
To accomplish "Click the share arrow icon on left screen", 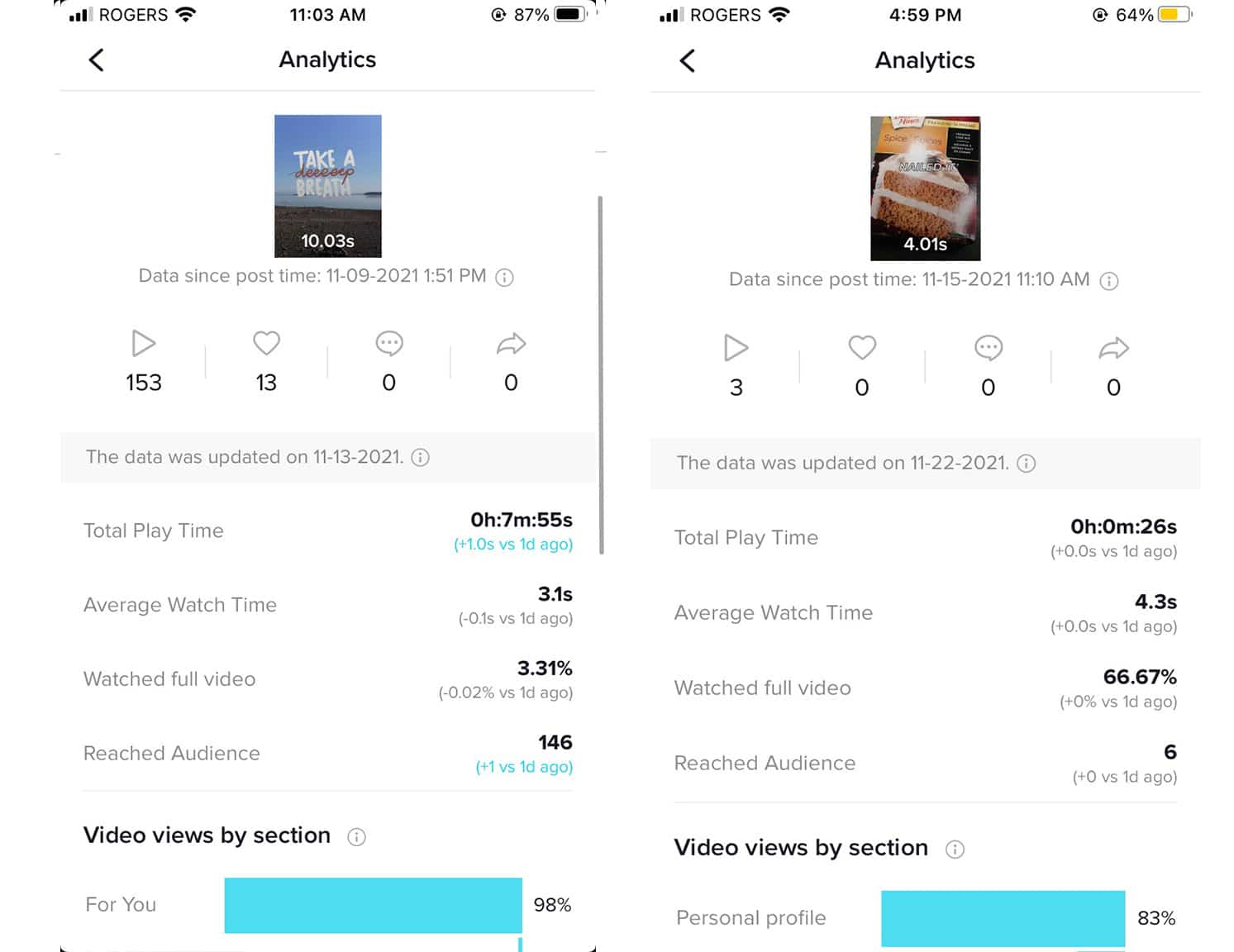I will 509,342.
